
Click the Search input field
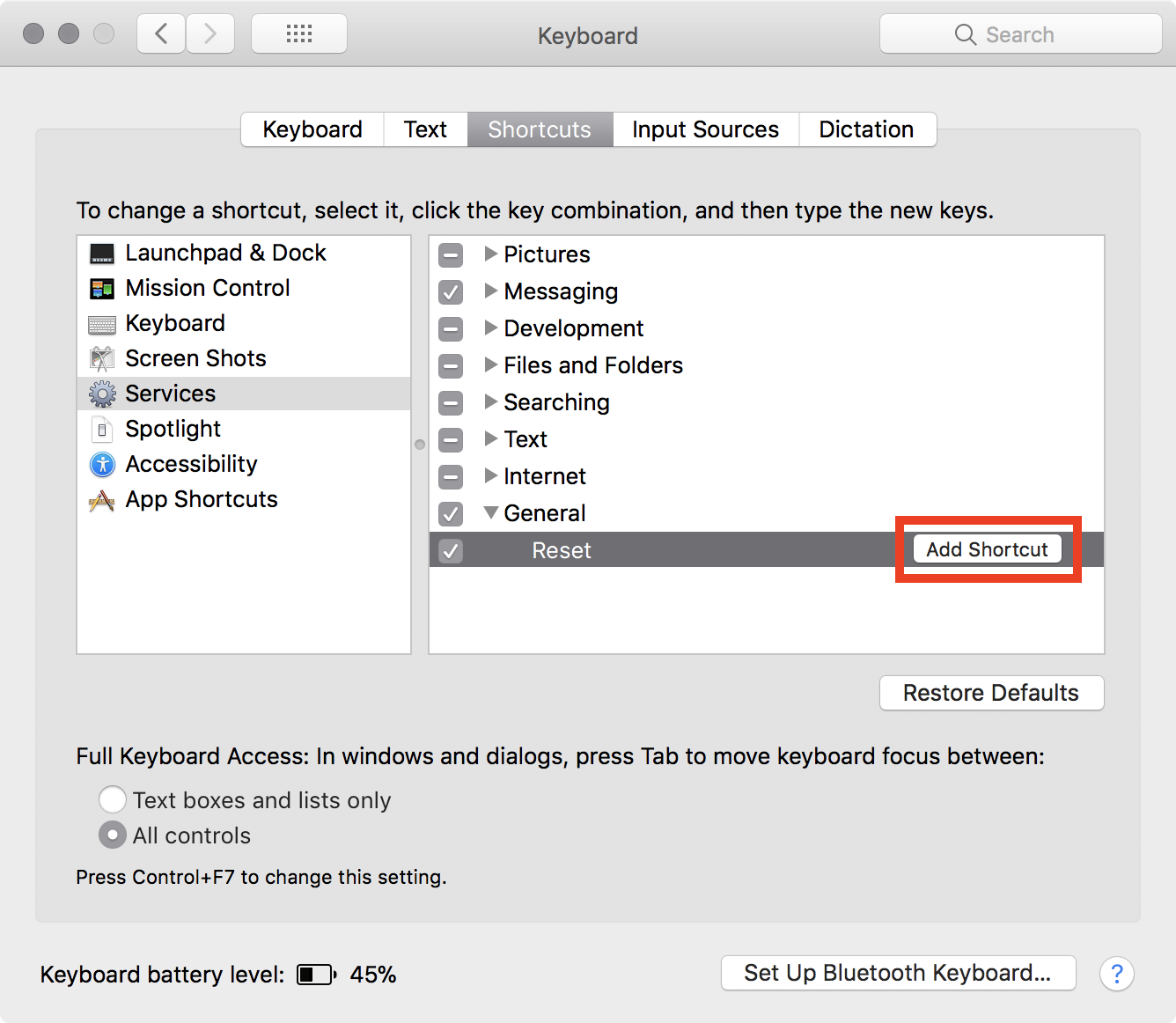click(x=1021, y=34)
